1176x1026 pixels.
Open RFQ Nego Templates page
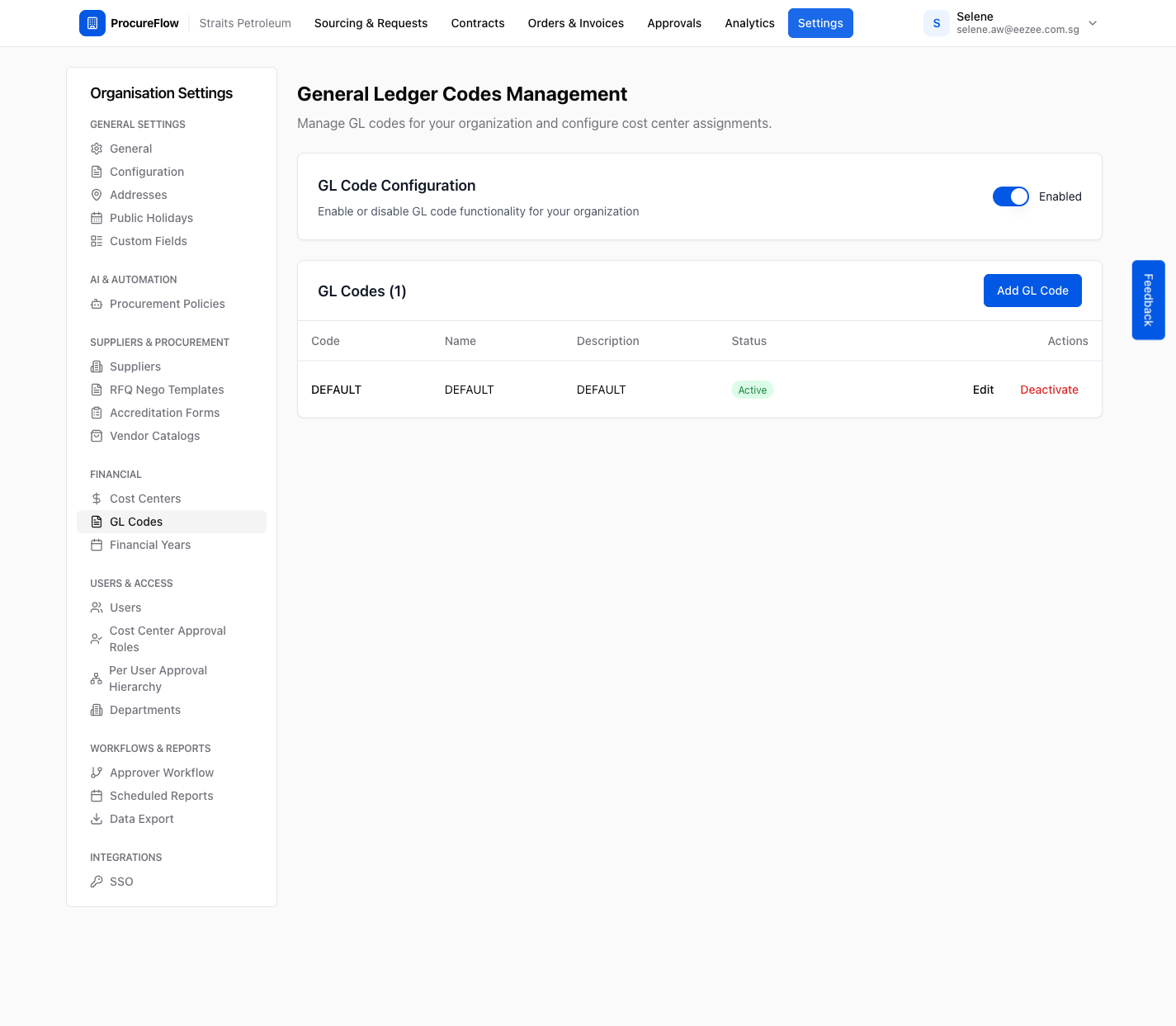click(x=172, y=390)
